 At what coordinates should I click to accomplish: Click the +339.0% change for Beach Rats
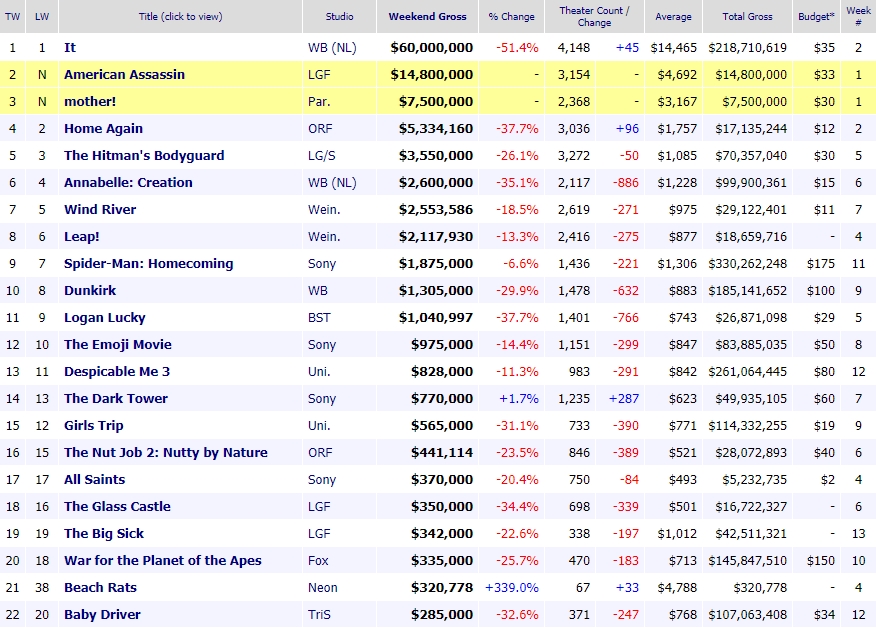(512, 588)
